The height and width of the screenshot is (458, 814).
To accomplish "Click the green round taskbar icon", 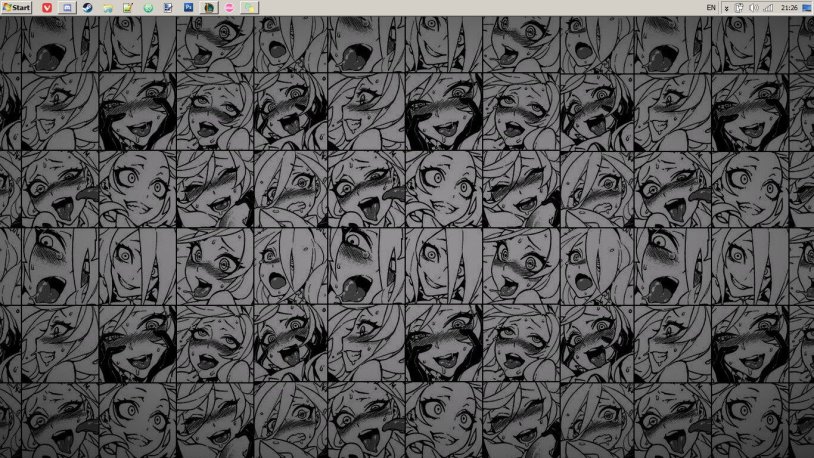I will [x=148, y=7].
